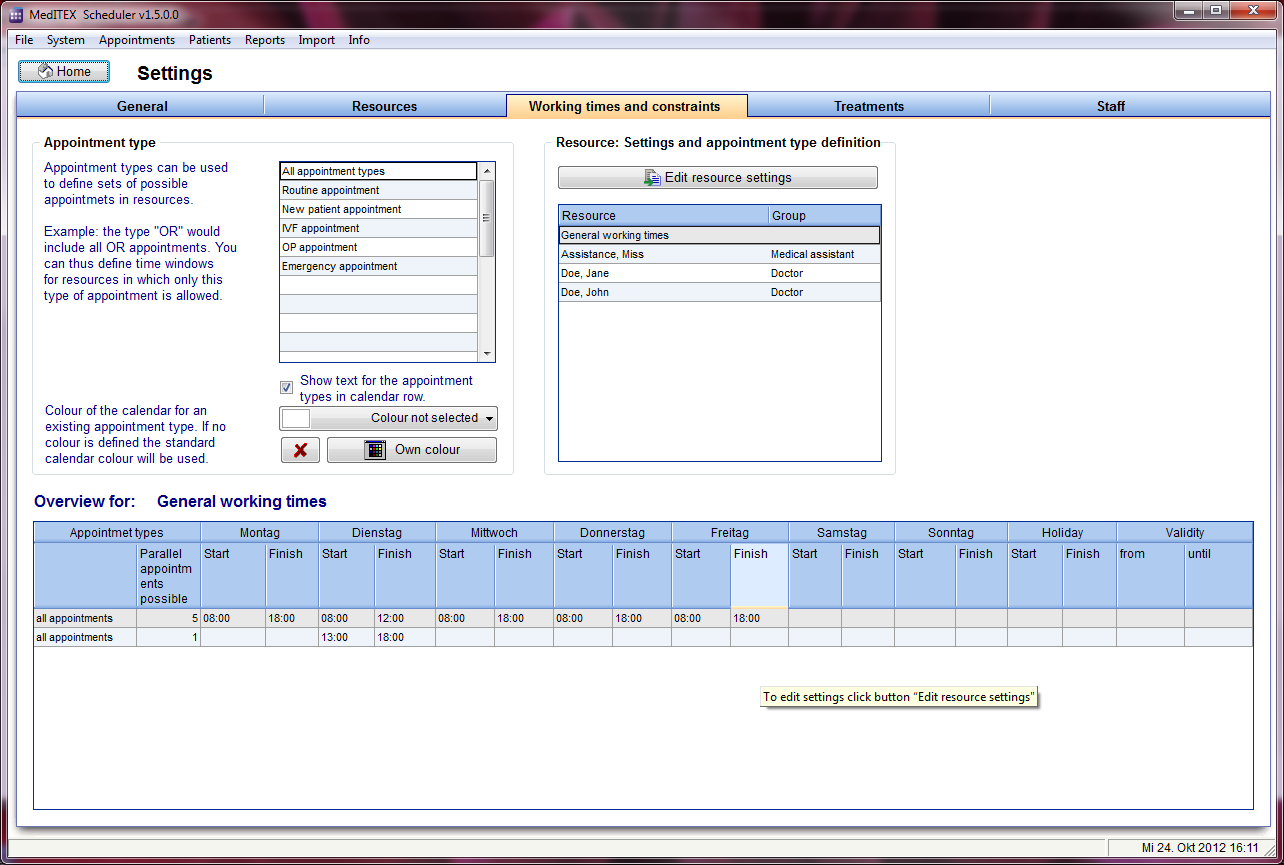The width and height of the screenshot is (1284, 865).
Task: Select 'General working times' resource row
Action: click(x=720, y=235)
